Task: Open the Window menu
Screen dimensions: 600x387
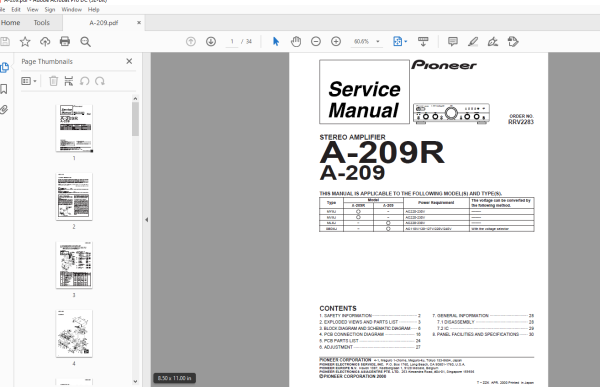Action: [x=72, y=10]
